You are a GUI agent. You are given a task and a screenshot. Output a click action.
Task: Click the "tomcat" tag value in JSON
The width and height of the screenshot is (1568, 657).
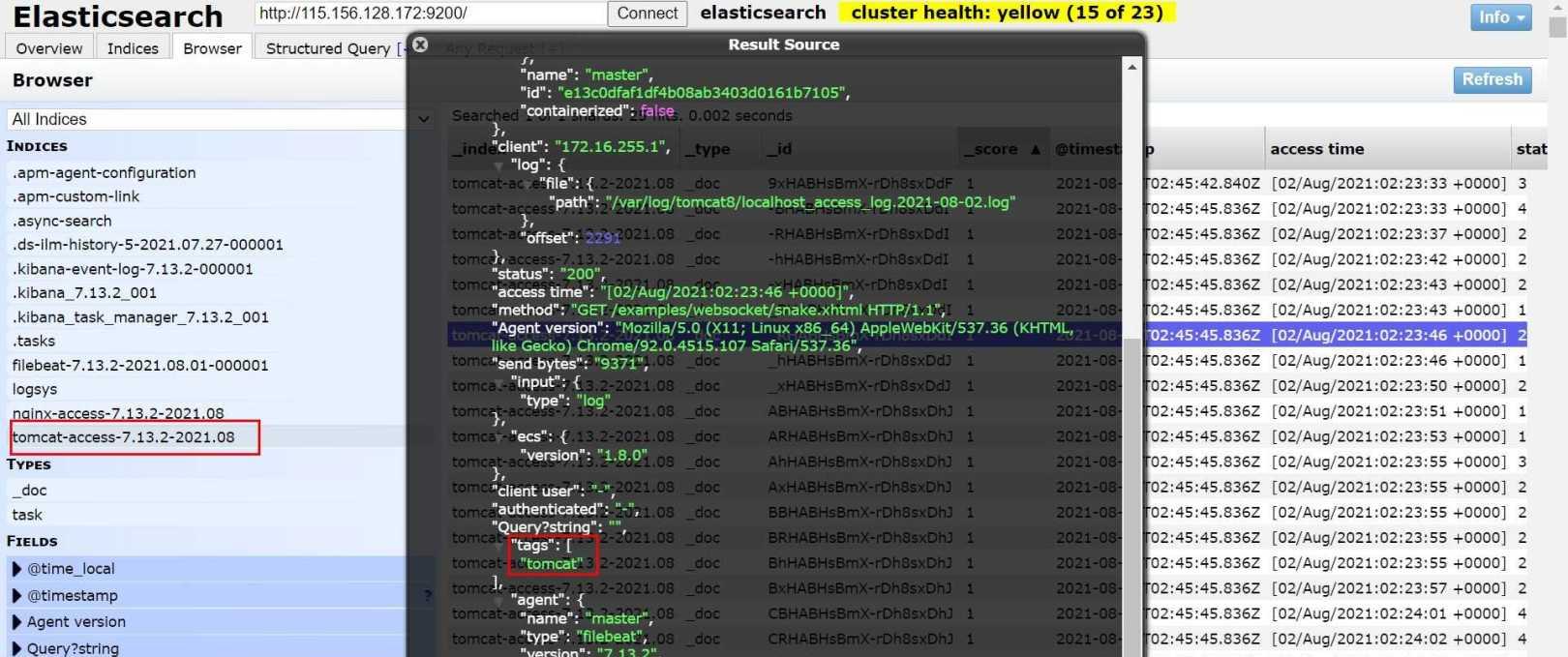pos(552,563)
